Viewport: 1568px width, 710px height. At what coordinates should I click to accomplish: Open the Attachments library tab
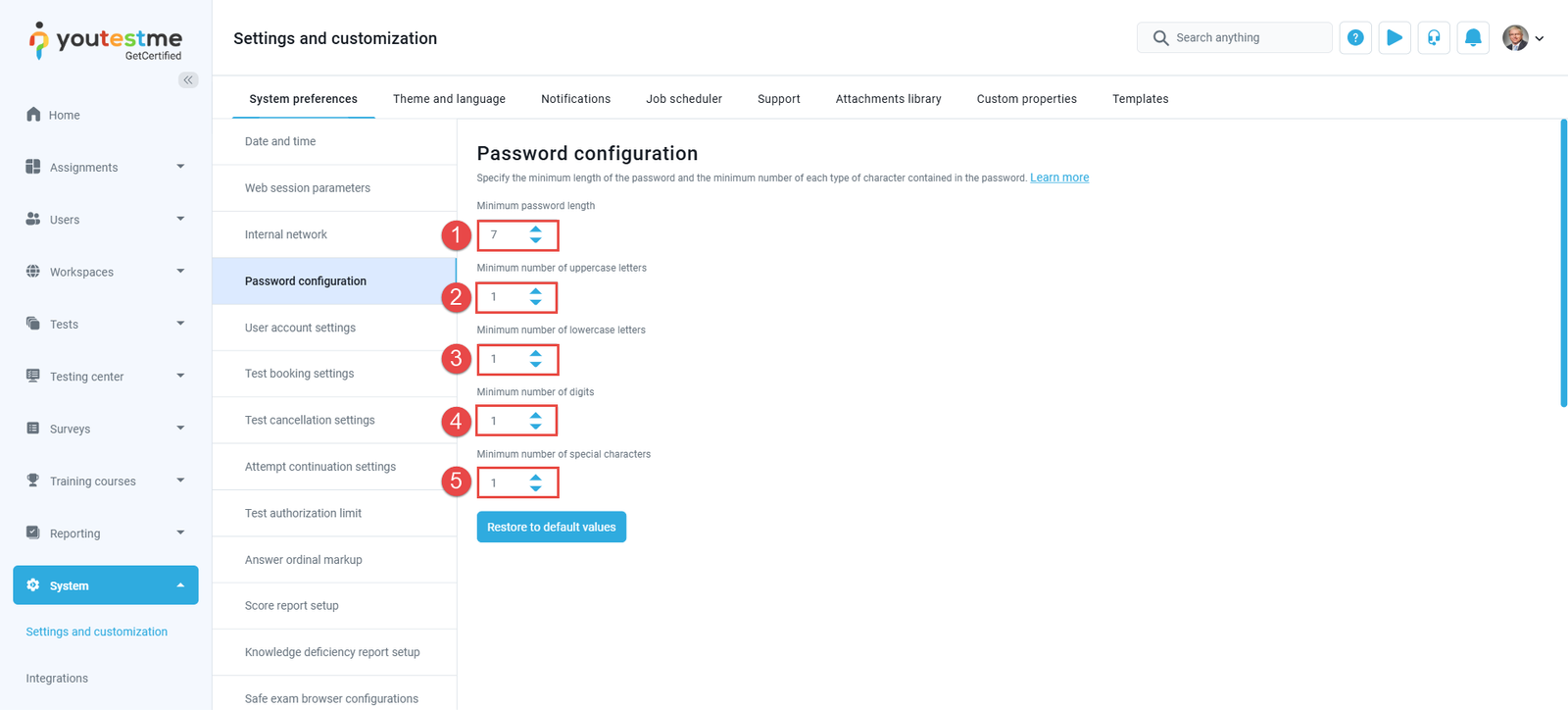click(888, 99)
